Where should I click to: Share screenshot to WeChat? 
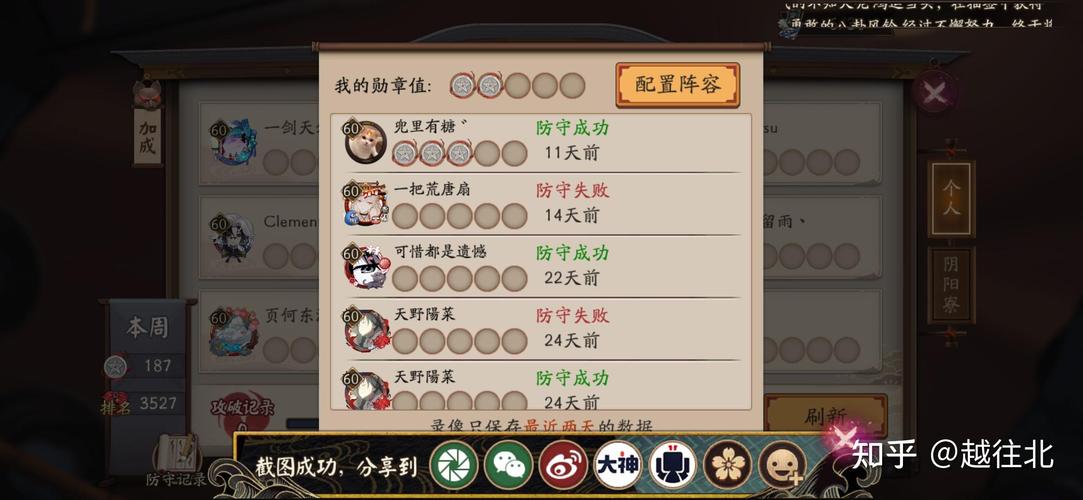pyautogui.click(x=508, y=464)
